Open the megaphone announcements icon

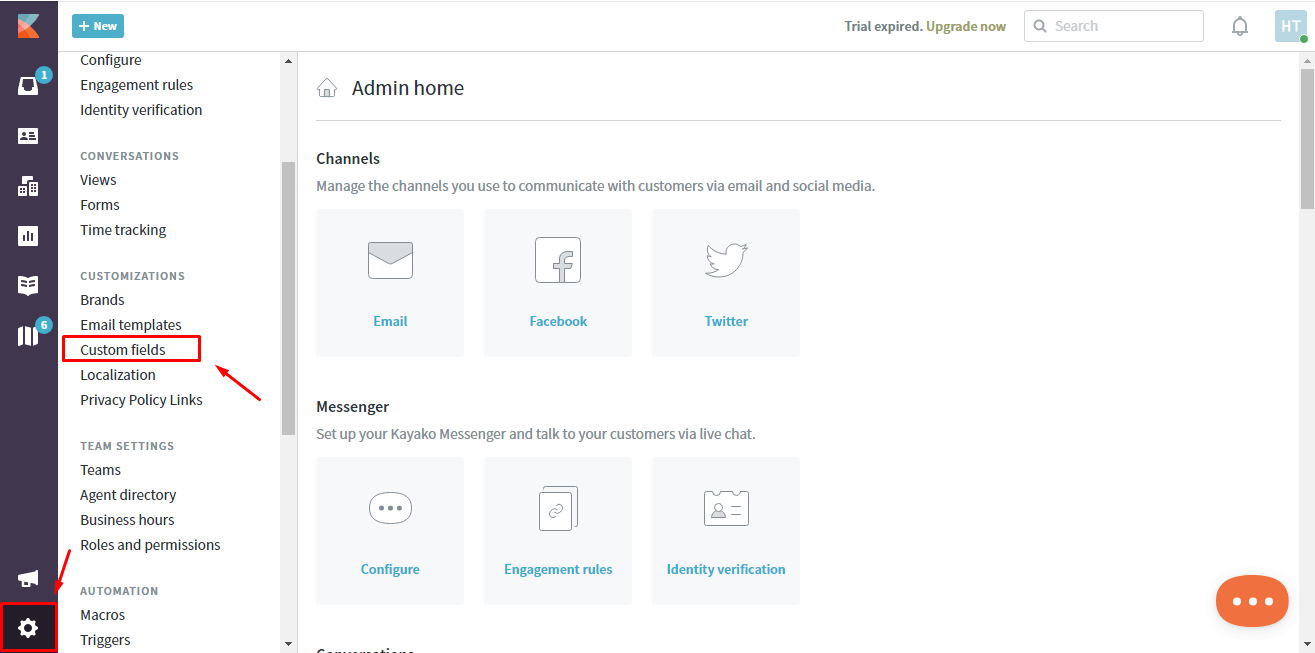(28, 579)
